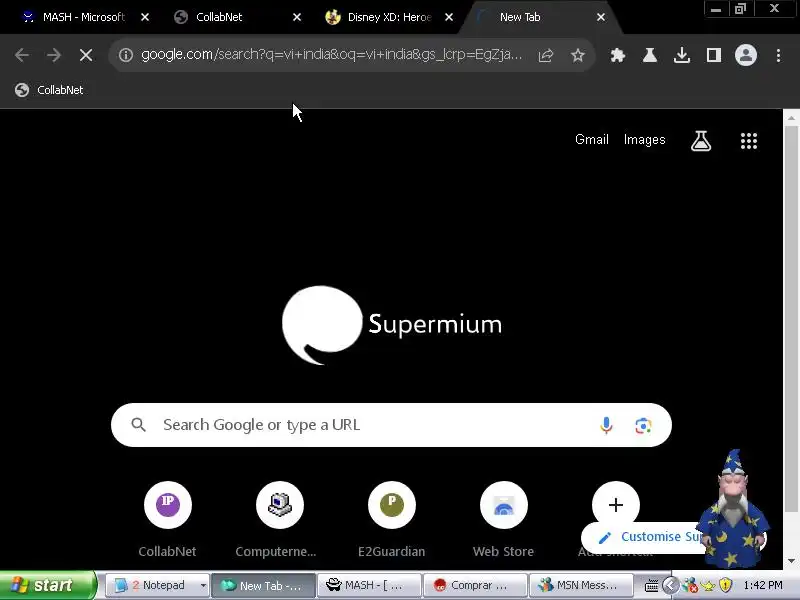This screenshot has width=800, height=600.
Task: Switch to the Comprar taskbar window
Action: (x=475, y=585)
